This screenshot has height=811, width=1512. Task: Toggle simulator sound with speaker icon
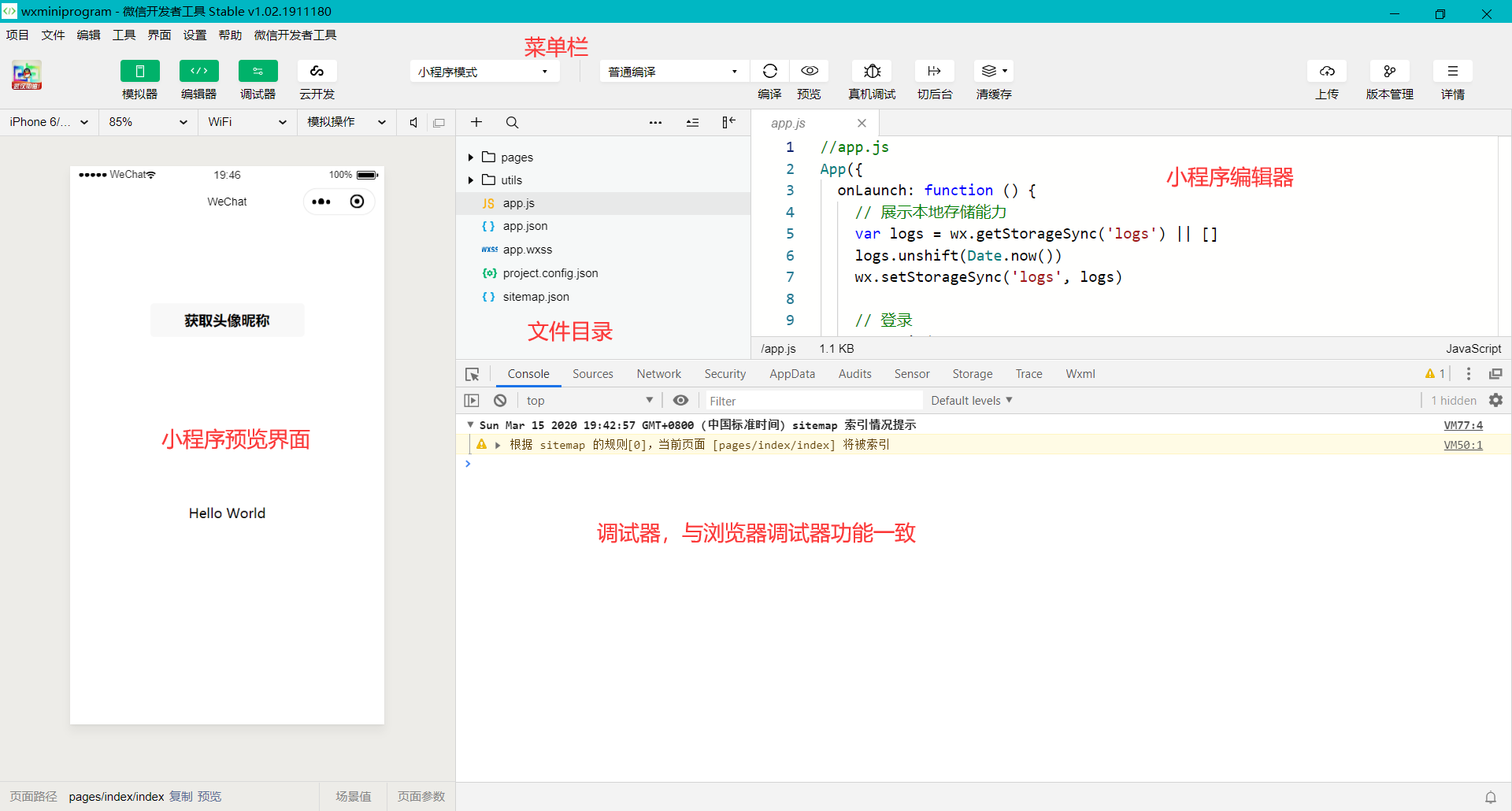point(413,122)
